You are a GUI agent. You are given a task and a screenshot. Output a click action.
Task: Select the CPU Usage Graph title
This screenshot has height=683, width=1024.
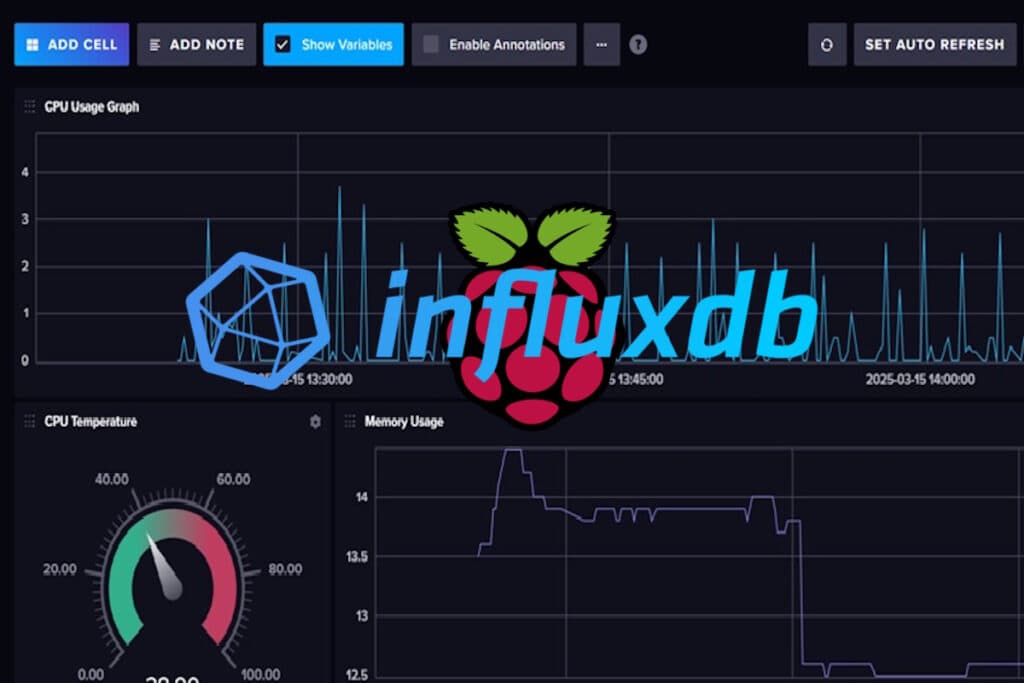(x=92, y=106)
